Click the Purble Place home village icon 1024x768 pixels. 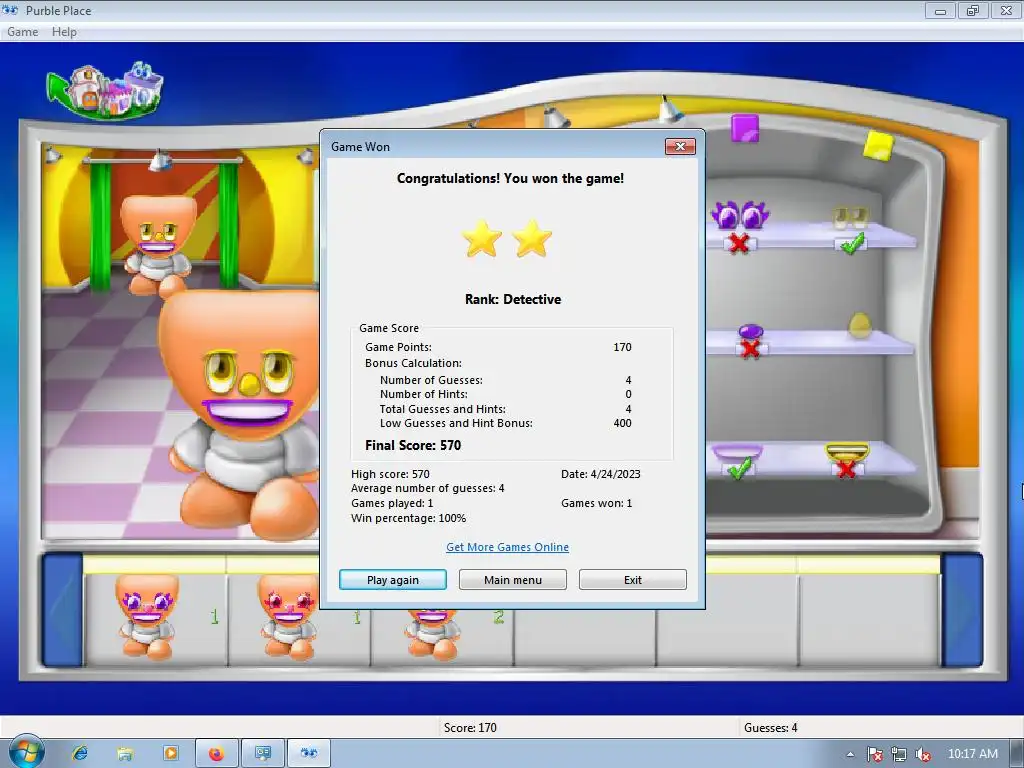tap(106, 91)
